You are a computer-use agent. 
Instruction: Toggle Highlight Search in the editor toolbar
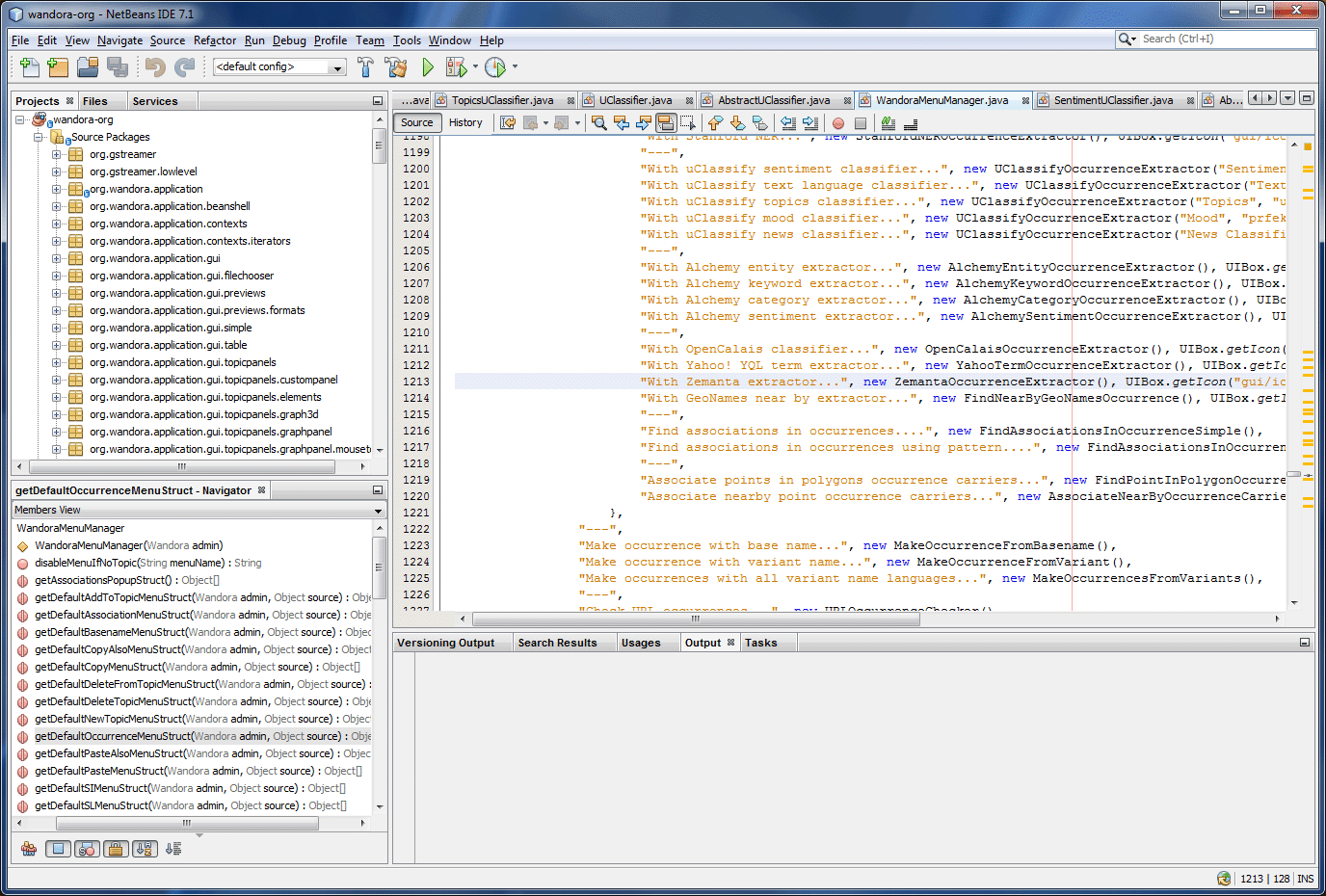coord(665,122)
